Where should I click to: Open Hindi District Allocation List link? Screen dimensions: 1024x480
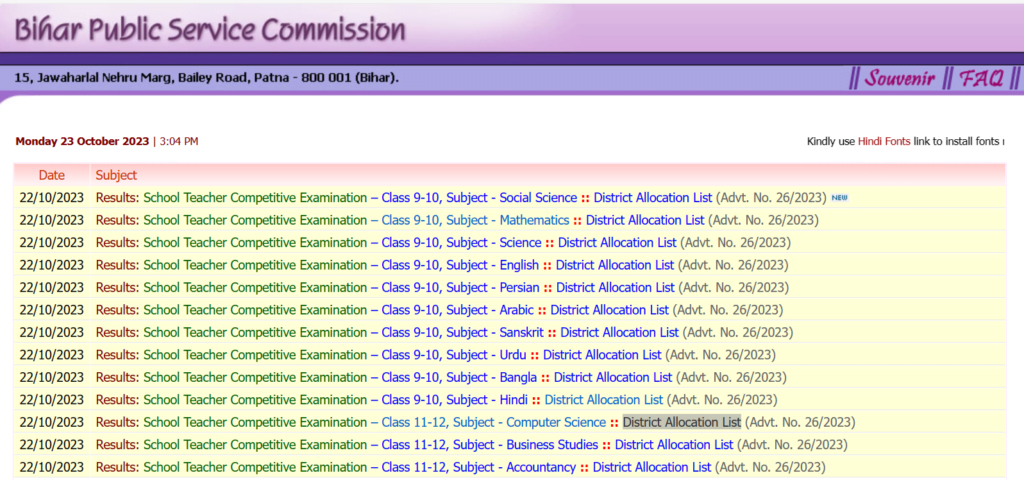click(x=603, y=400)
